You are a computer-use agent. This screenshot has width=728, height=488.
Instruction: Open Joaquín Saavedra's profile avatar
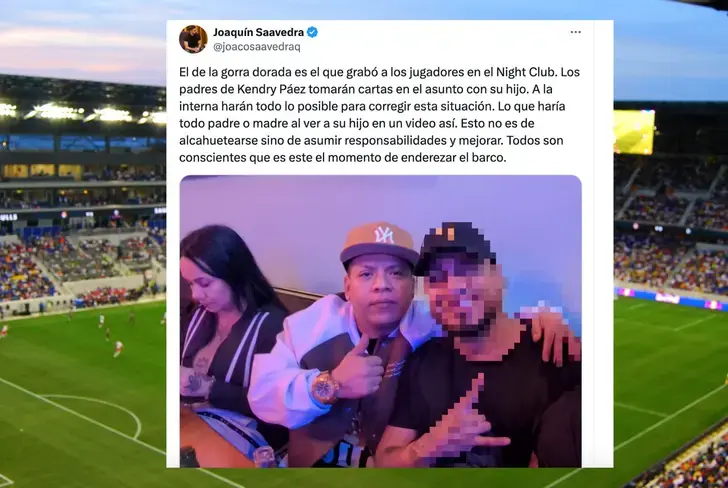[193, 39]
